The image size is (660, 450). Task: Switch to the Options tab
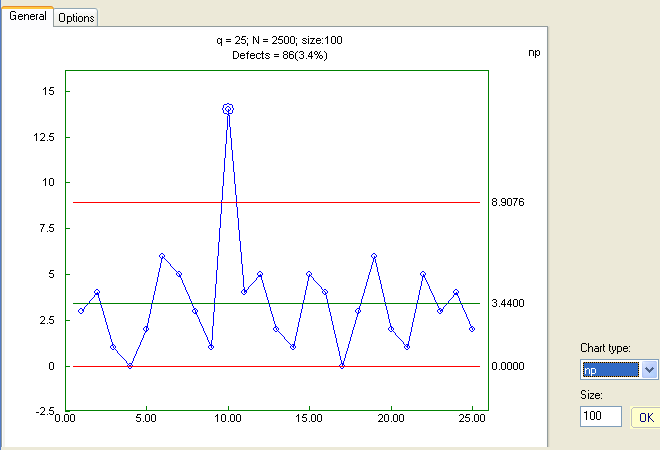click(76, 18)
